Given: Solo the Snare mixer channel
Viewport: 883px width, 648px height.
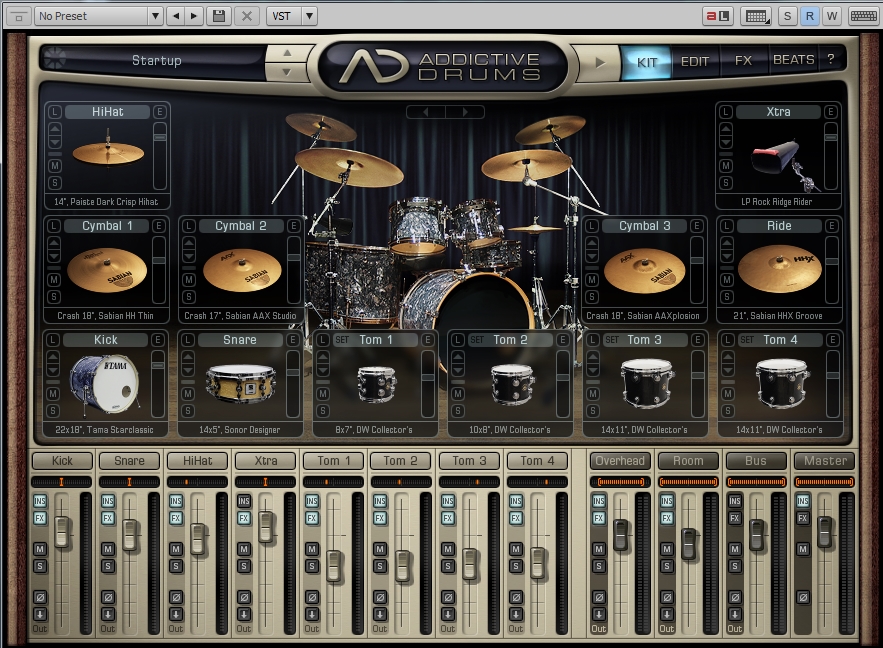Looking at the screenshot, I should coord(108,566).
